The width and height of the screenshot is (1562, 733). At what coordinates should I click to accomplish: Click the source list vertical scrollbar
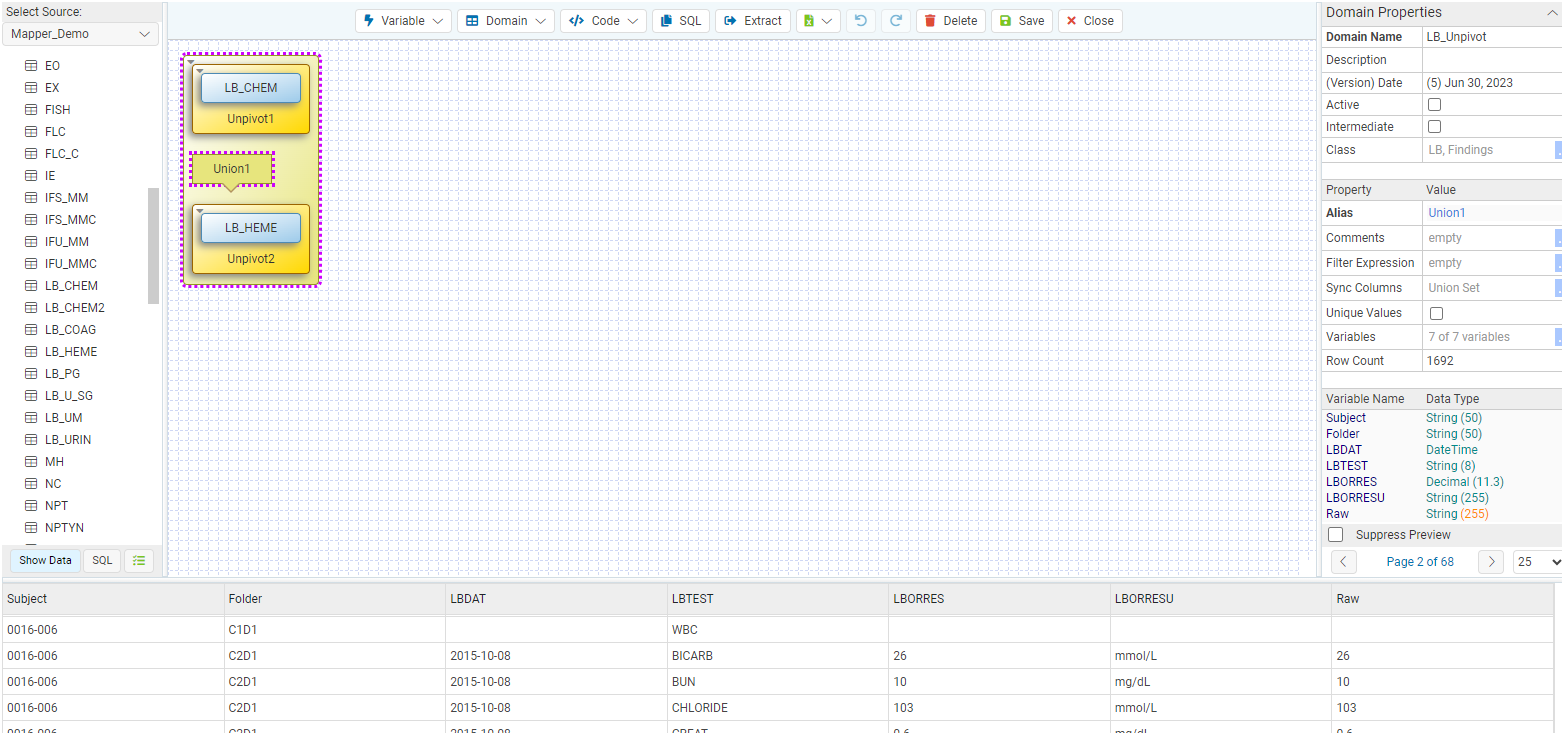(x=153, y=245)
